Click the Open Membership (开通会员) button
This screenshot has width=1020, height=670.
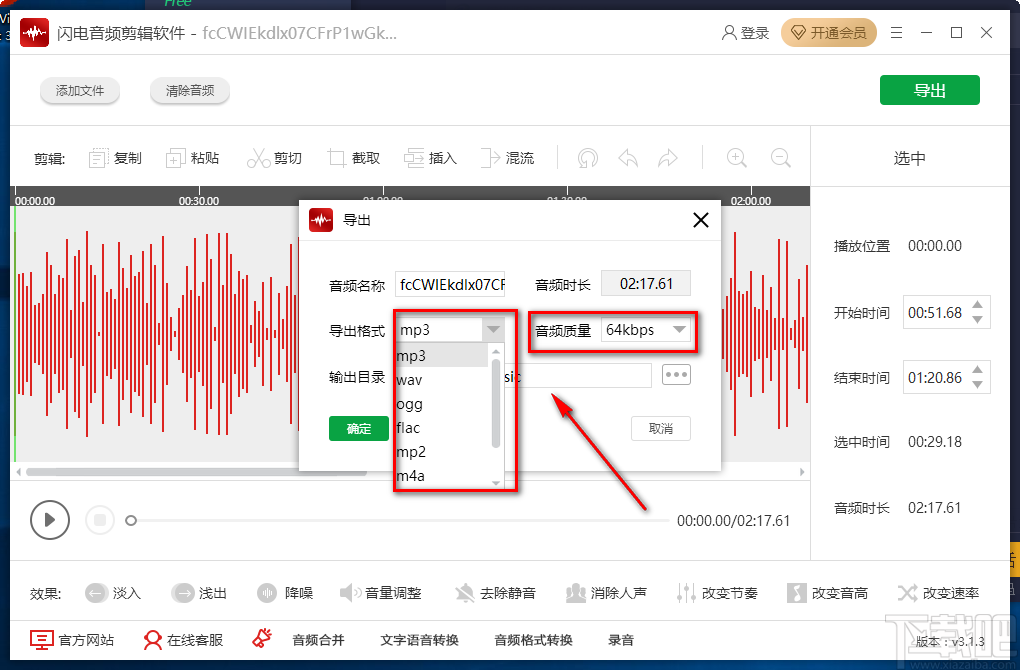829,33
